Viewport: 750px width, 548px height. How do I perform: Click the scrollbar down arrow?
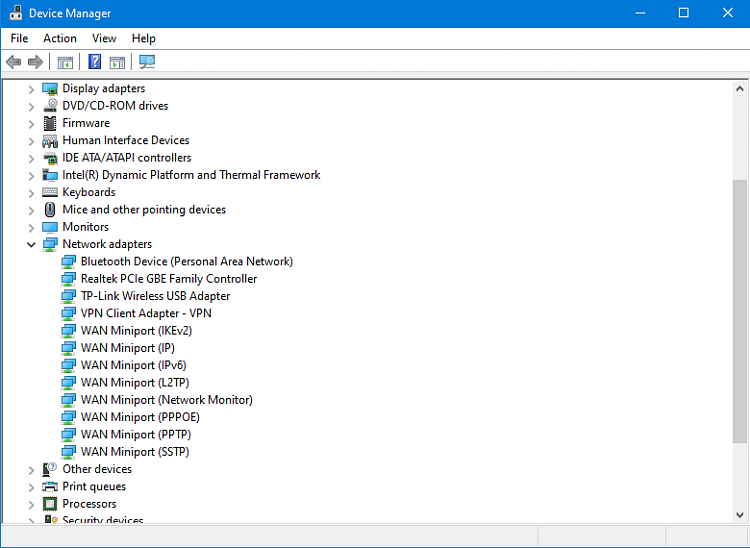coord(739,515)
